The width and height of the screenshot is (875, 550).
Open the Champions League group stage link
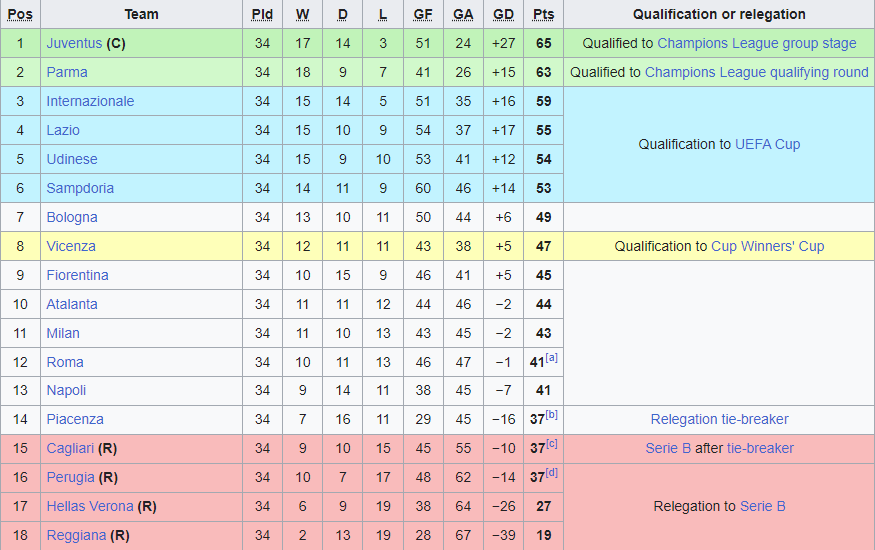click(757, 44)
